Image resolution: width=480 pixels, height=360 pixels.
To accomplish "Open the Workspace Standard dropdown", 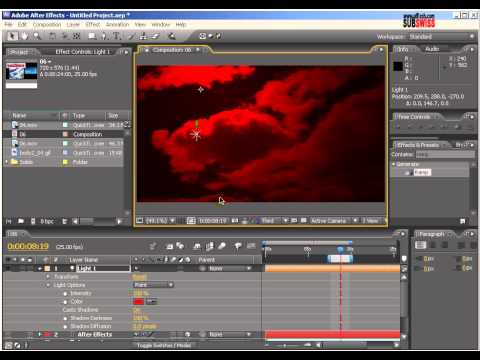I will [441, 36].
